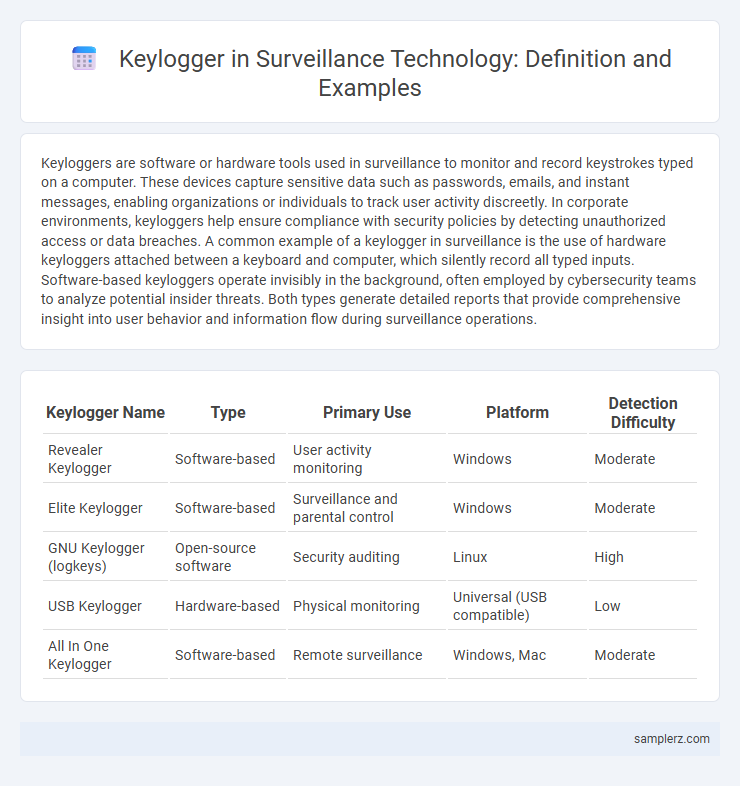740x786 pixels.
Task: Click the 'Keylogger Name' column header
Action: click(x=105, y=413)
